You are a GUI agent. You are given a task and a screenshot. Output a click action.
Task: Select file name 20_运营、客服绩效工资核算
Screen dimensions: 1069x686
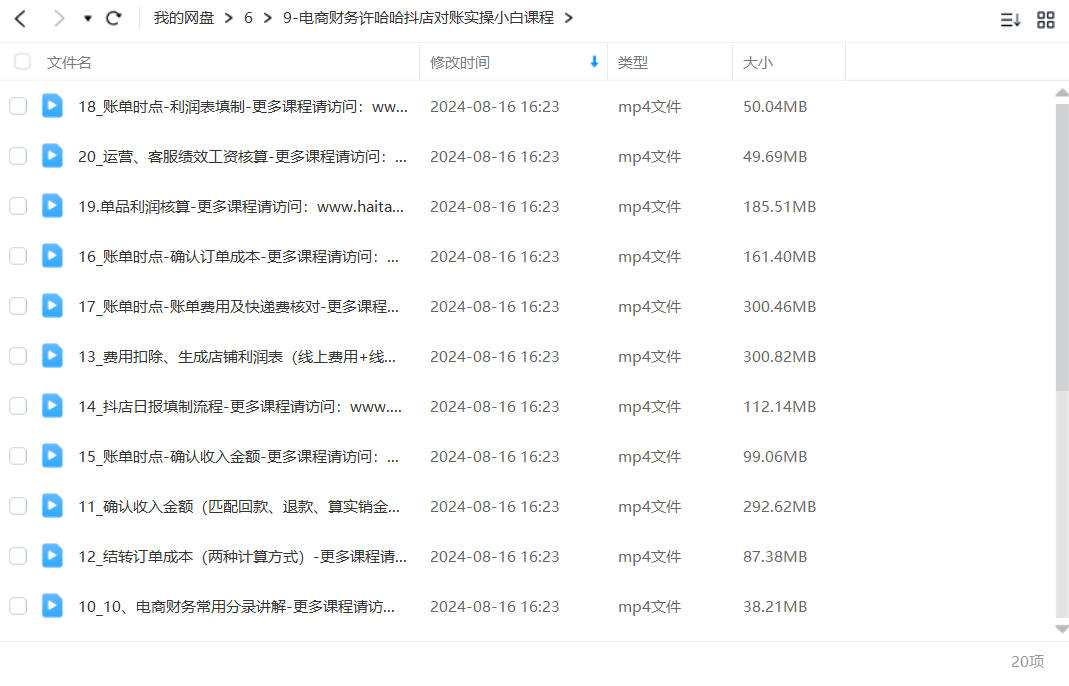242,157
